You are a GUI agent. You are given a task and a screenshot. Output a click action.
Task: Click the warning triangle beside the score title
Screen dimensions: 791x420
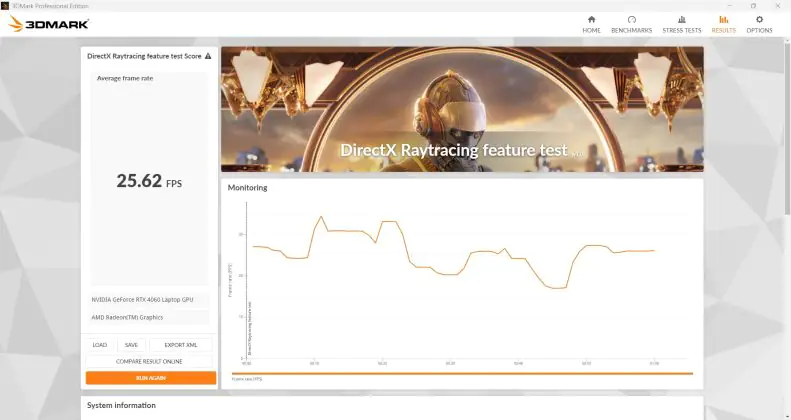[x=208, y=56]
